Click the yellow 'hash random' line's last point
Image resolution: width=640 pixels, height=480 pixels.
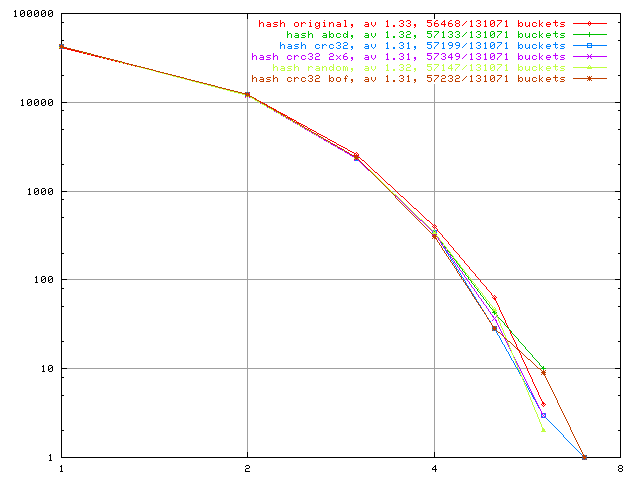coord(543,429)
